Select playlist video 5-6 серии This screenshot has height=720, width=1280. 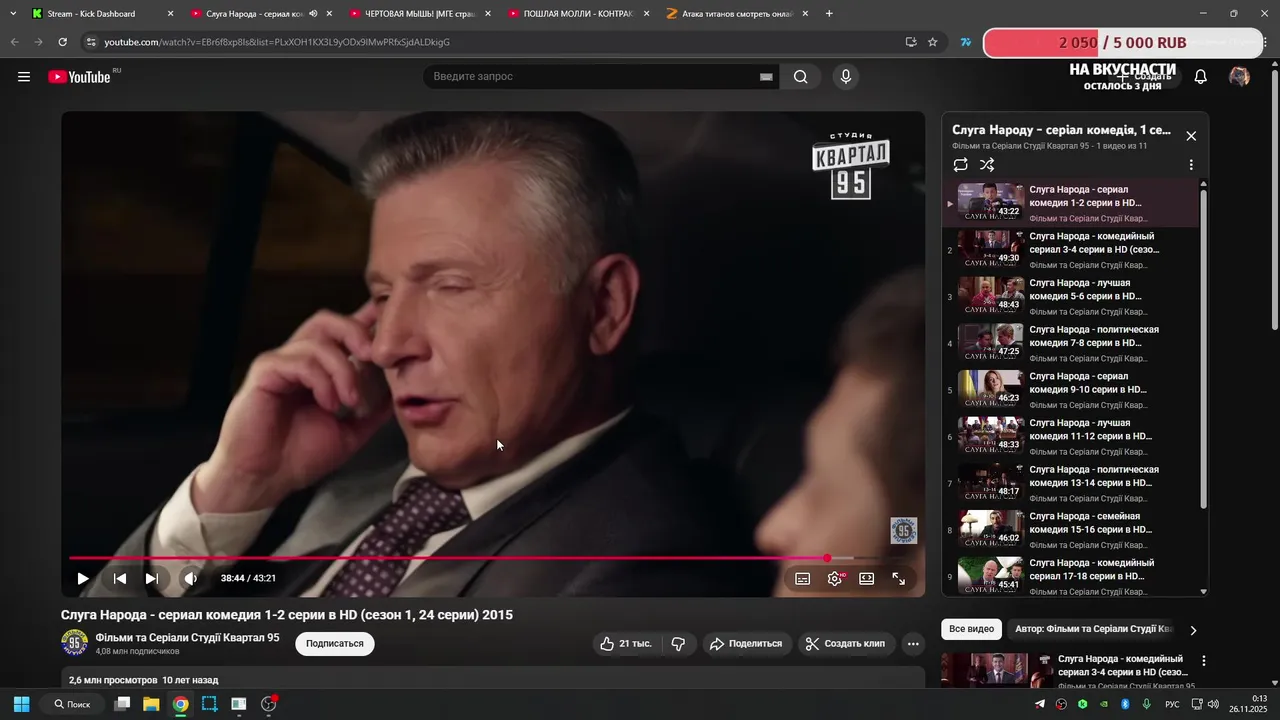1071,297
